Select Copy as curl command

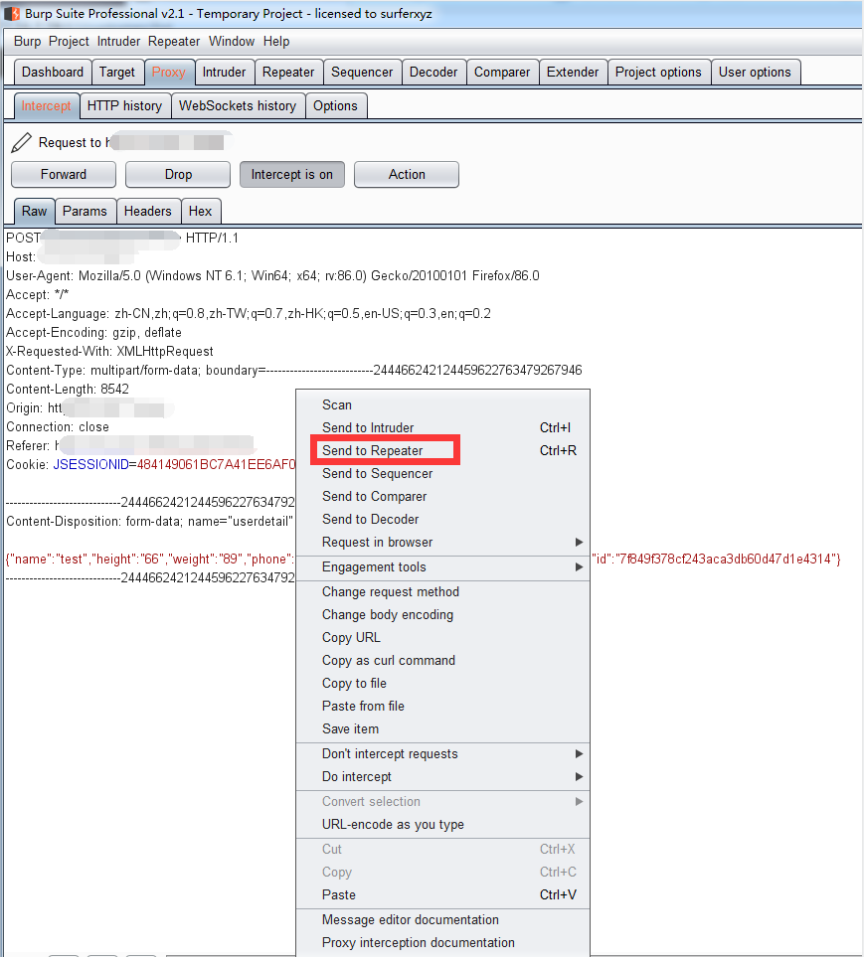[x=443, y=660]
